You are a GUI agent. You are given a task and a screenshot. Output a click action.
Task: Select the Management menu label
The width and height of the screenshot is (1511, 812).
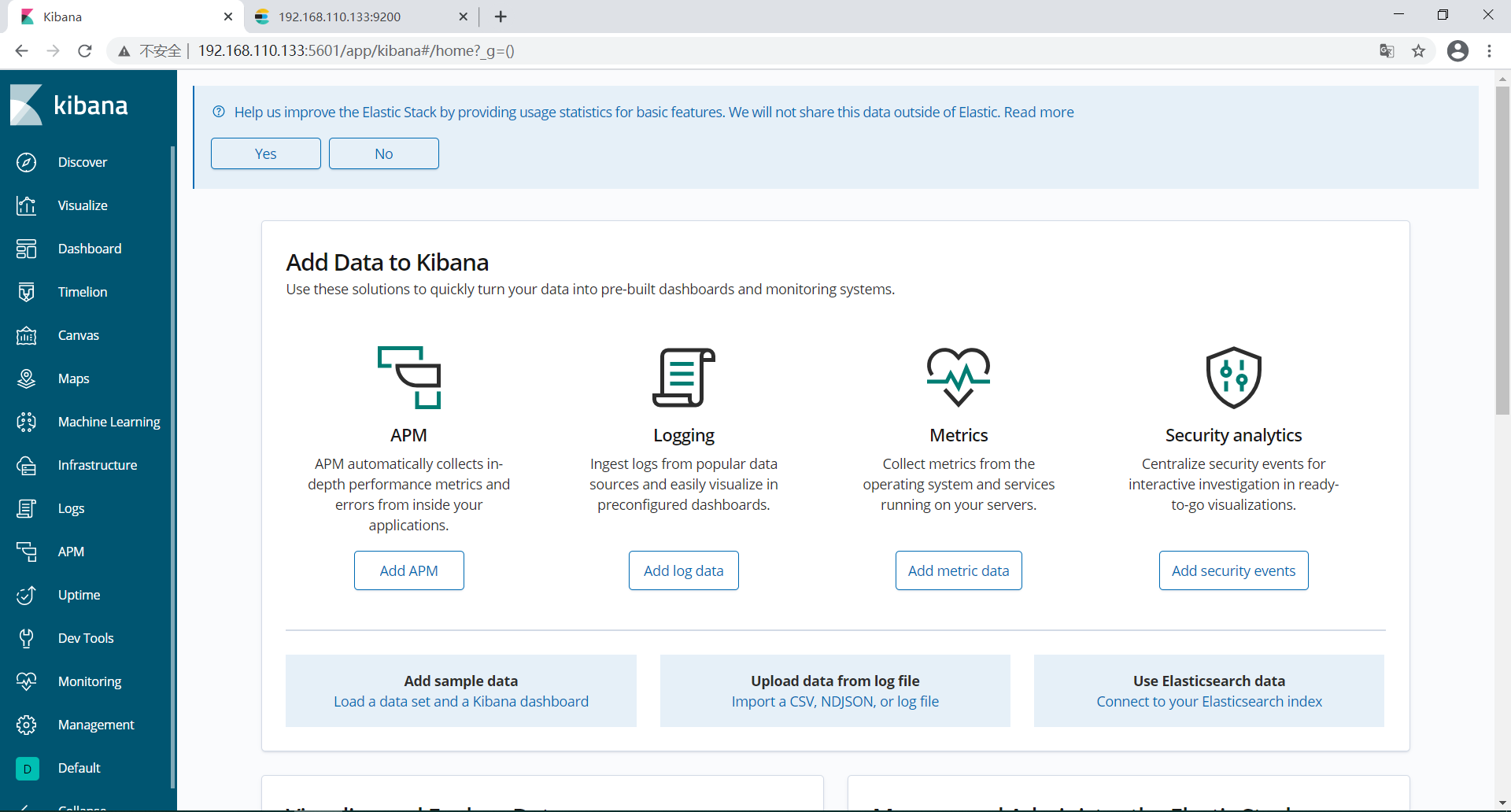96,725
